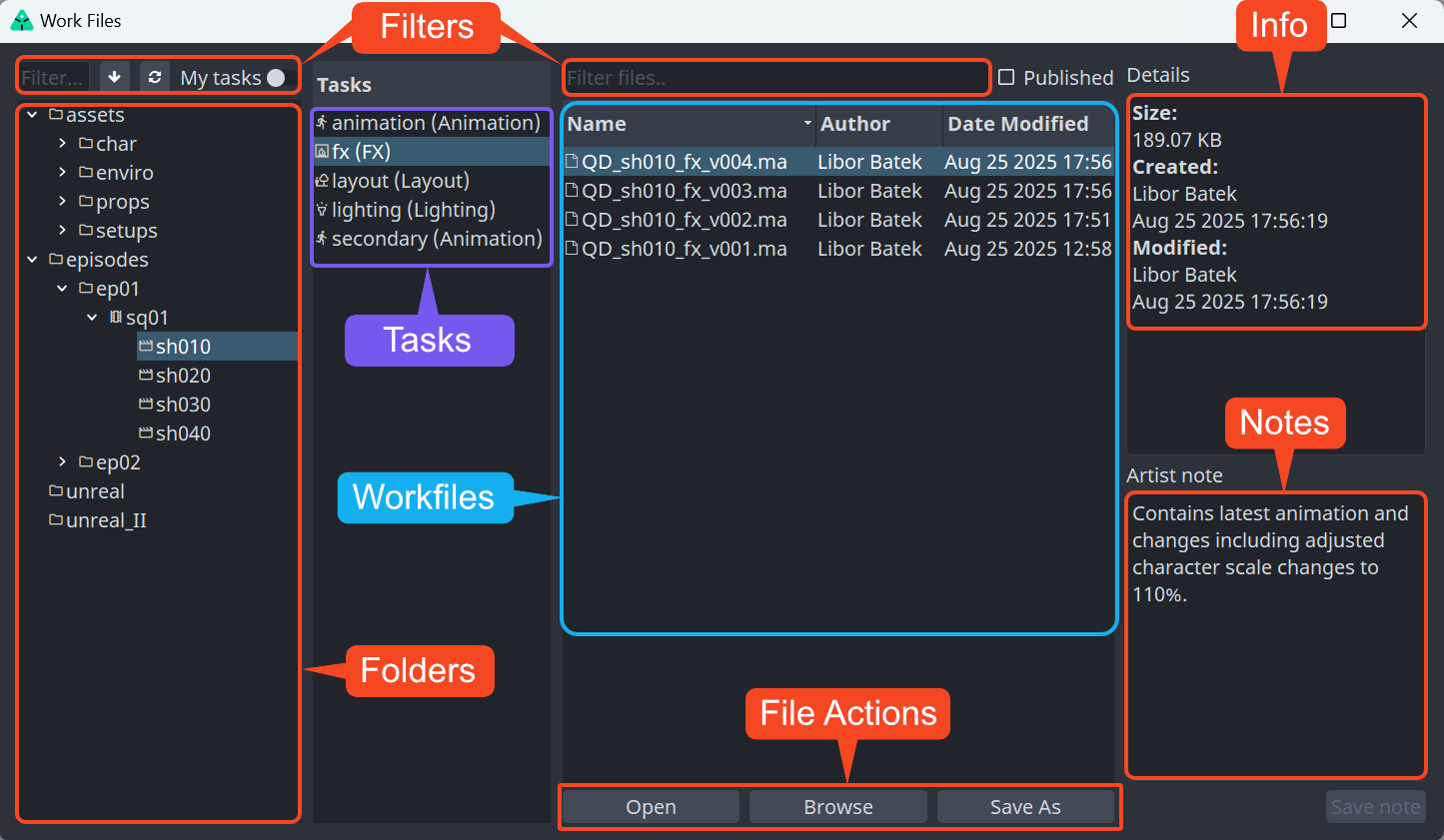
Task: Collapse the assets folder
Action: (x=32, y=115)
